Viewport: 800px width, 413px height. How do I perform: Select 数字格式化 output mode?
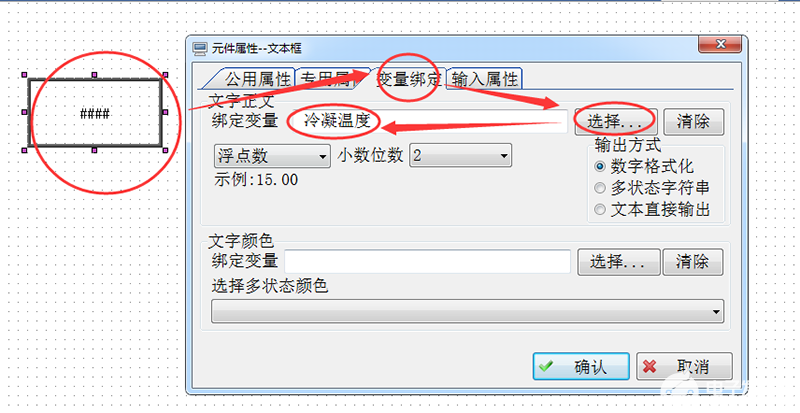click(x=600, y=166)
